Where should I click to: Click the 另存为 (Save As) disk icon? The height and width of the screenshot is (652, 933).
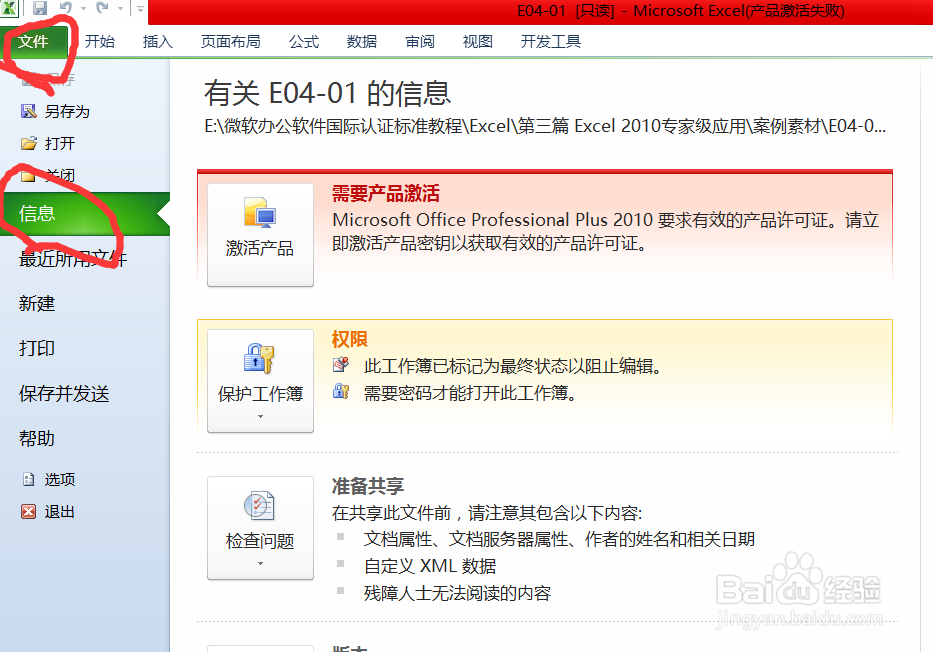click(x=27, y=110)
